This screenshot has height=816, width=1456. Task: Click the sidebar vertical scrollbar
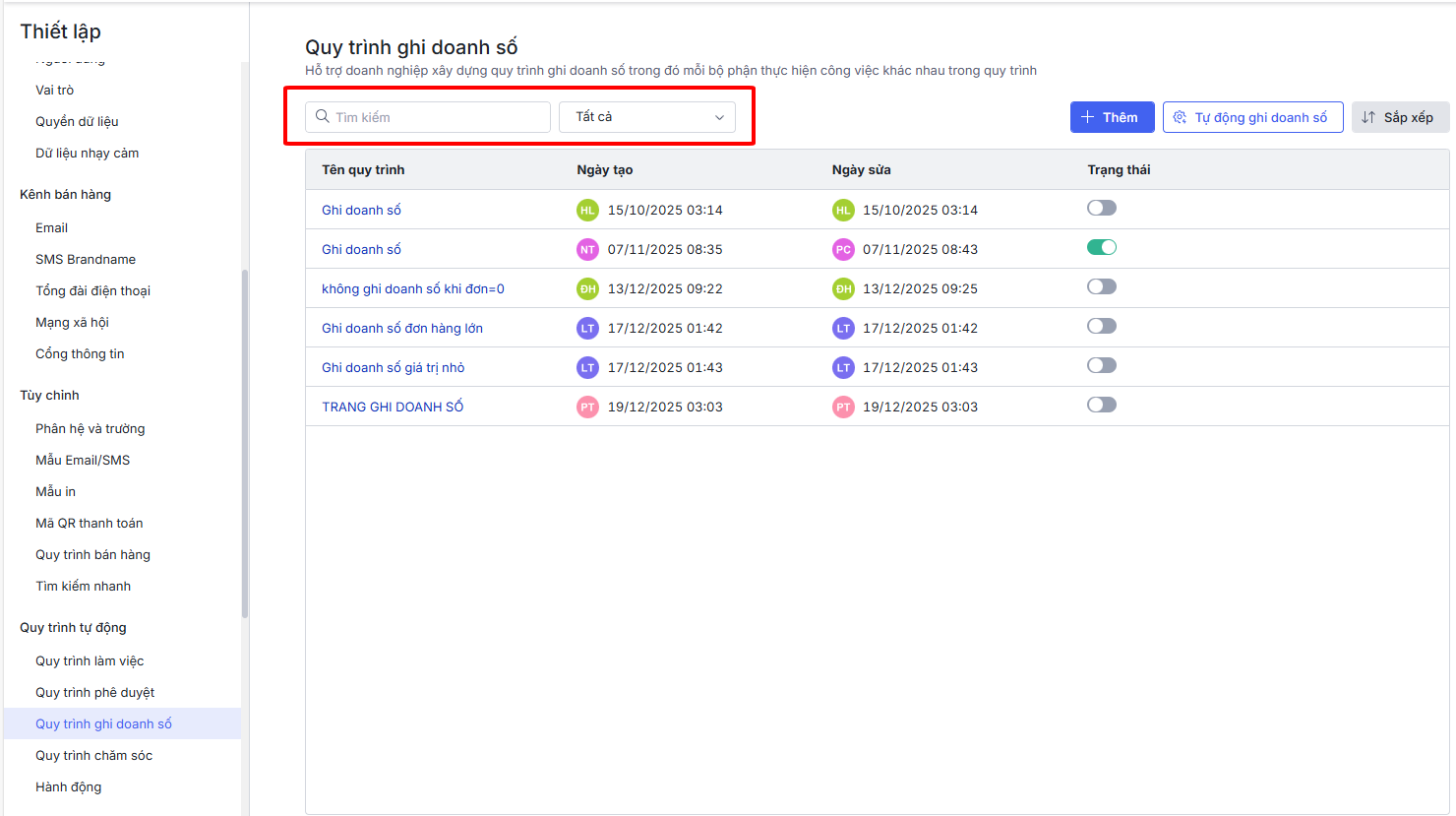click(245, 443)
